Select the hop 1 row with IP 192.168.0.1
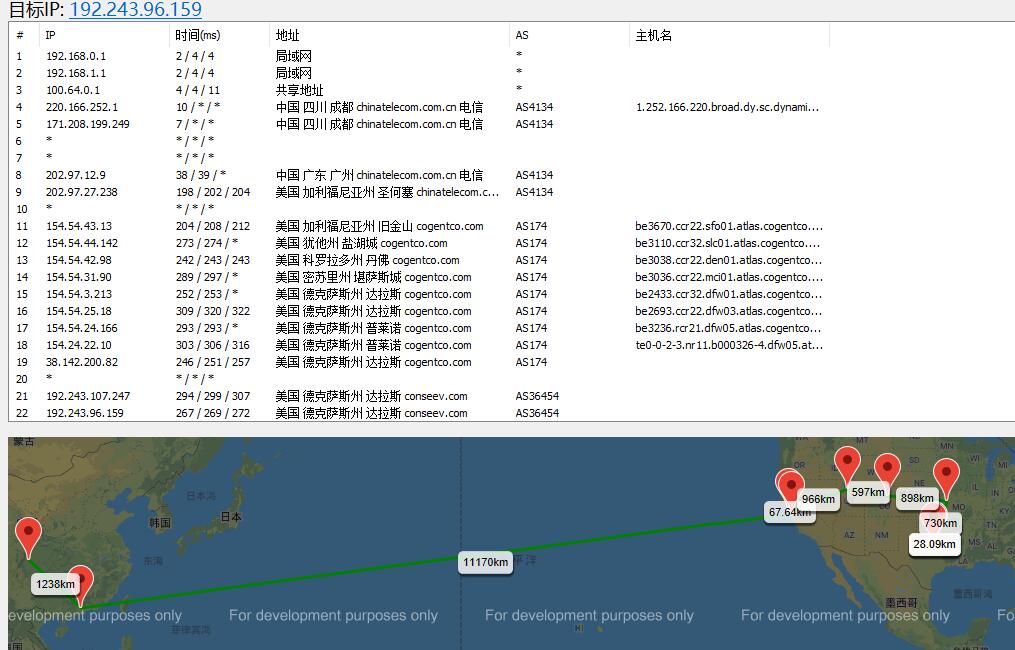 pos(421,56)
